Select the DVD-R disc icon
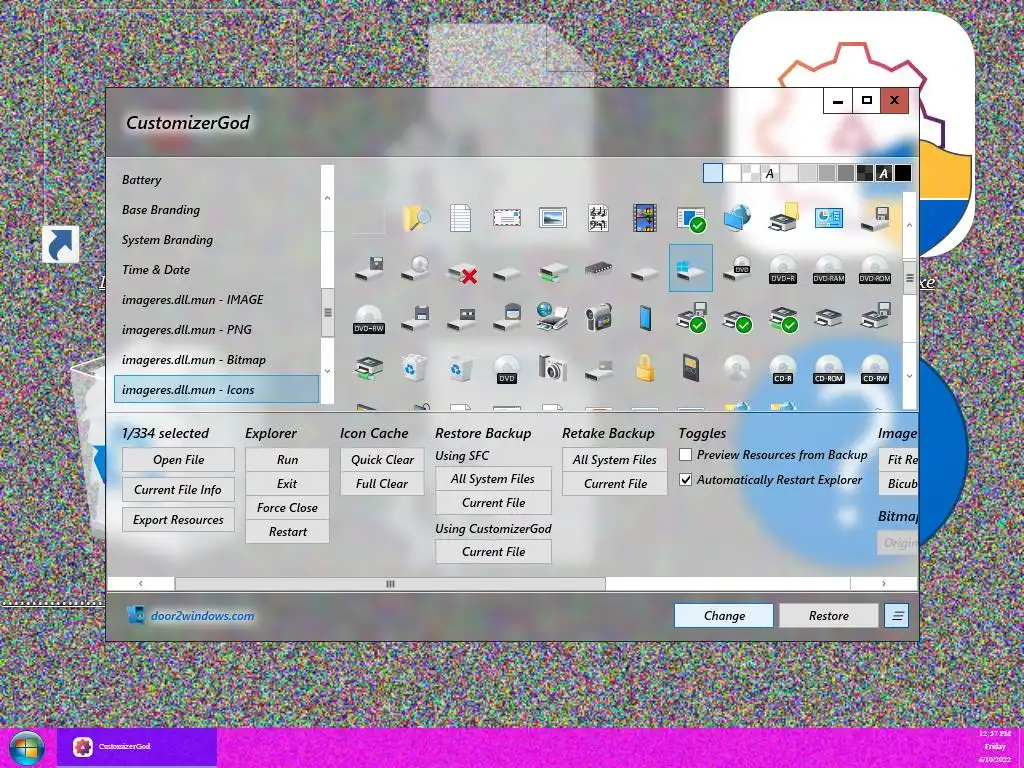Viewport: 1024px width, 768px height. coord(782,268)
